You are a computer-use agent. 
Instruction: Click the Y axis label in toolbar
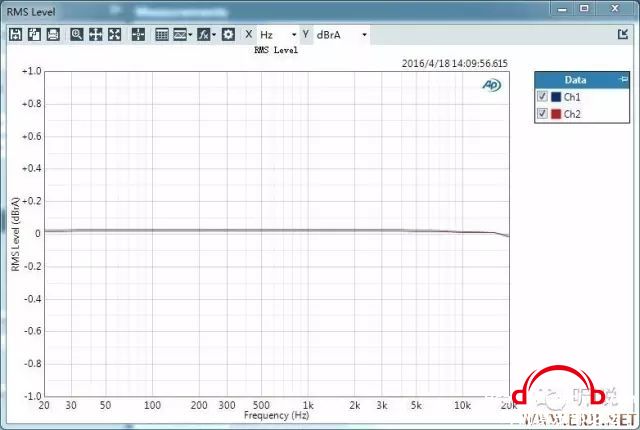click(306, 34)
